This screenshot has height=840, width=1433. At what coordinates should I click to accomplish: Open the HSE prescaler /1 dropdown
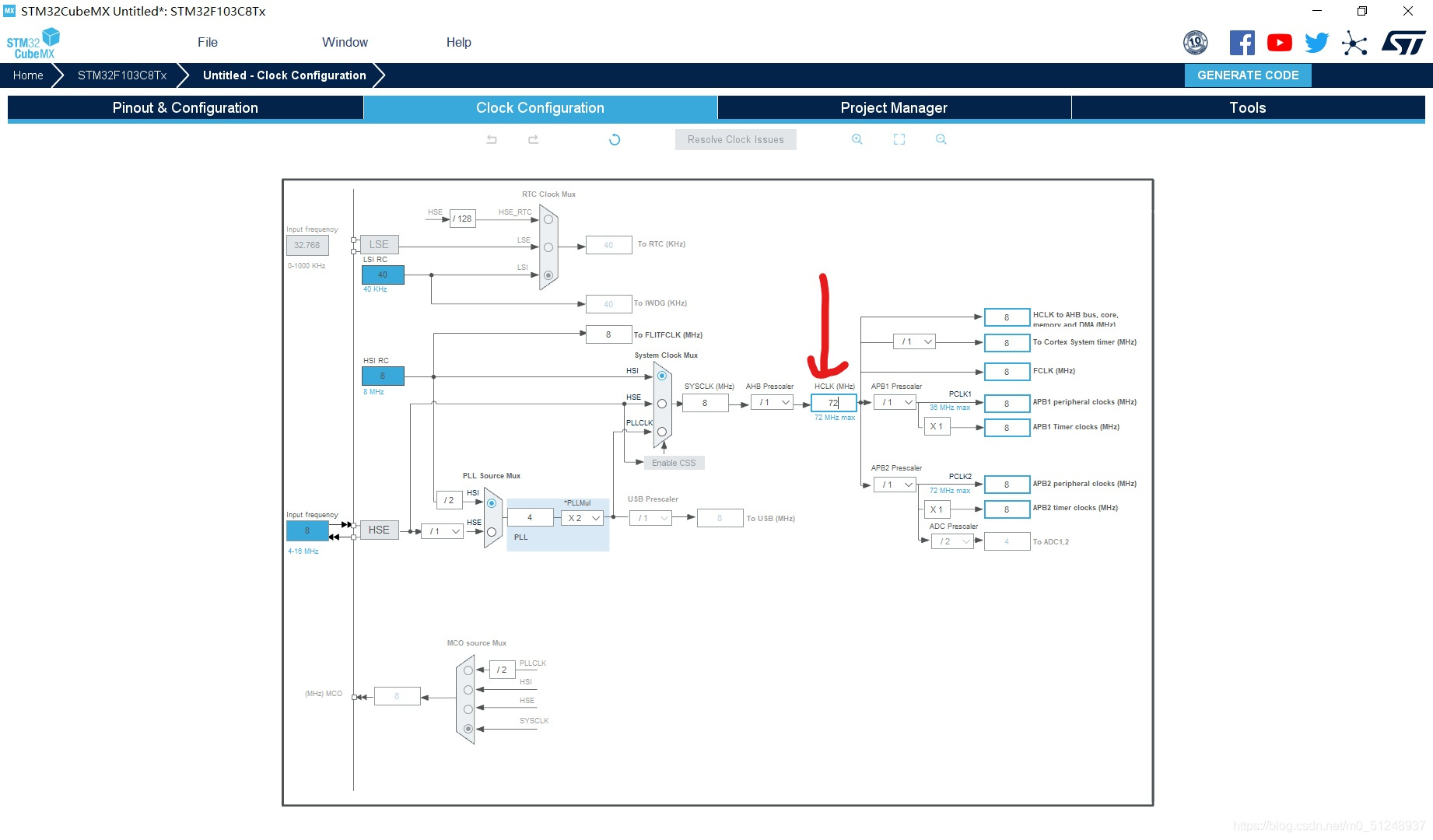coord(442,531)
